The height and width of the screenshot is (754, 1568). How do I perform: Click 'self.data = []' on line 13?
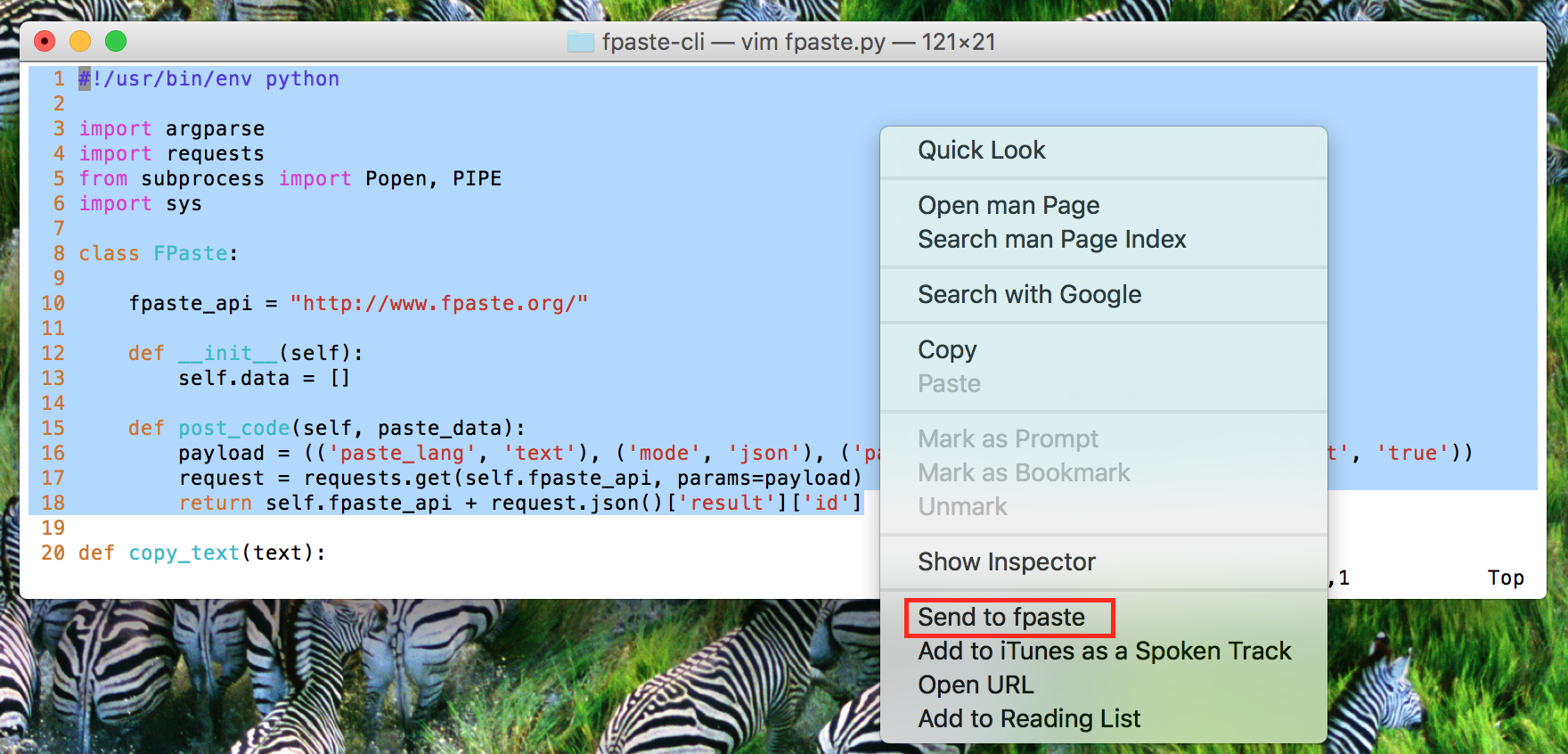(x=265, y=379)
